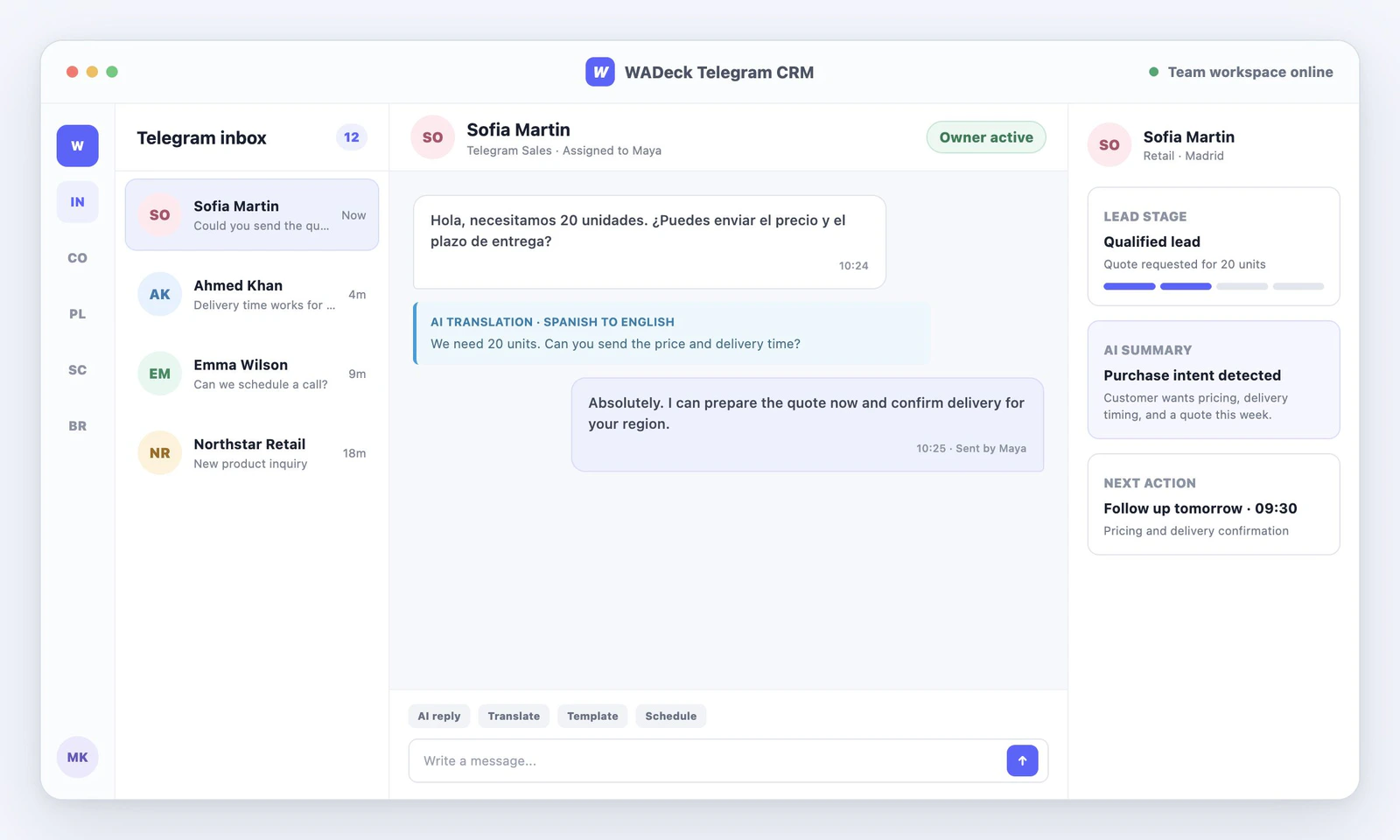This screenshot has width=1400, height=840.
Task: Select the IN inbox sidebar item
Action: (78, 202)
